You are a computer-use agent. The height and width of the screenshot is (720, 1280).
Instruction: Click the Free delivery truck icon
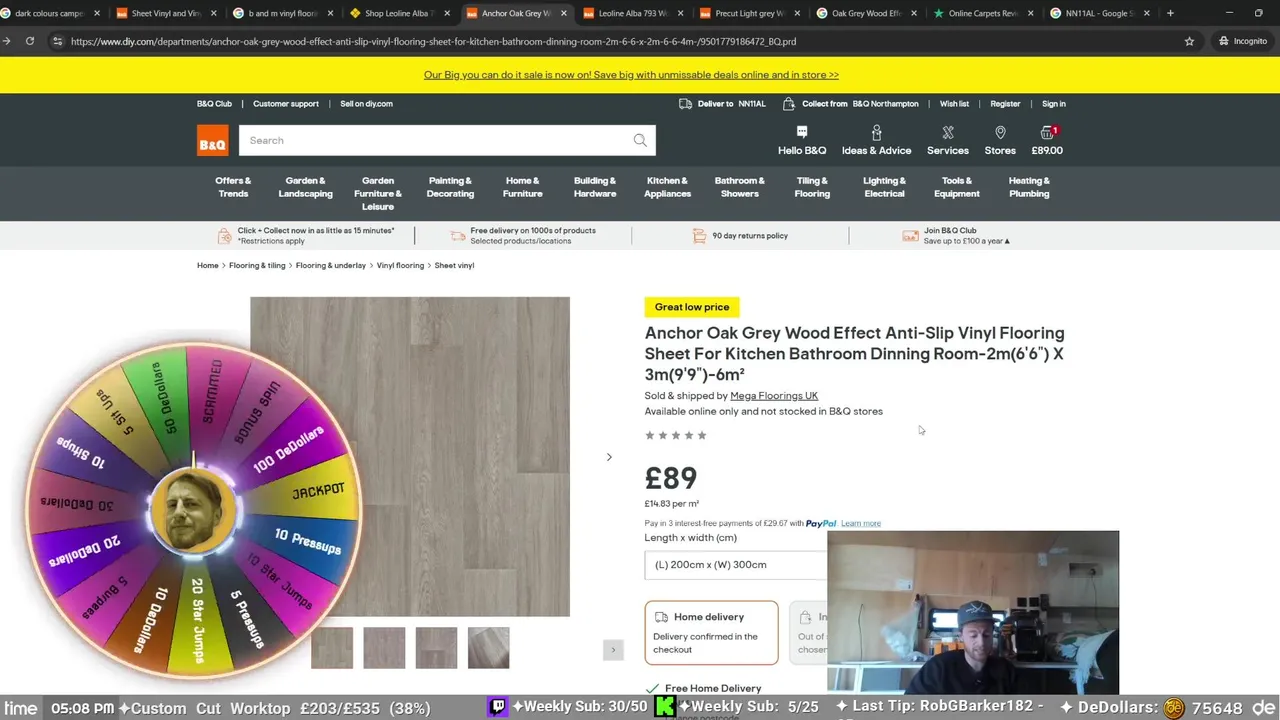(x=457, y=236)
